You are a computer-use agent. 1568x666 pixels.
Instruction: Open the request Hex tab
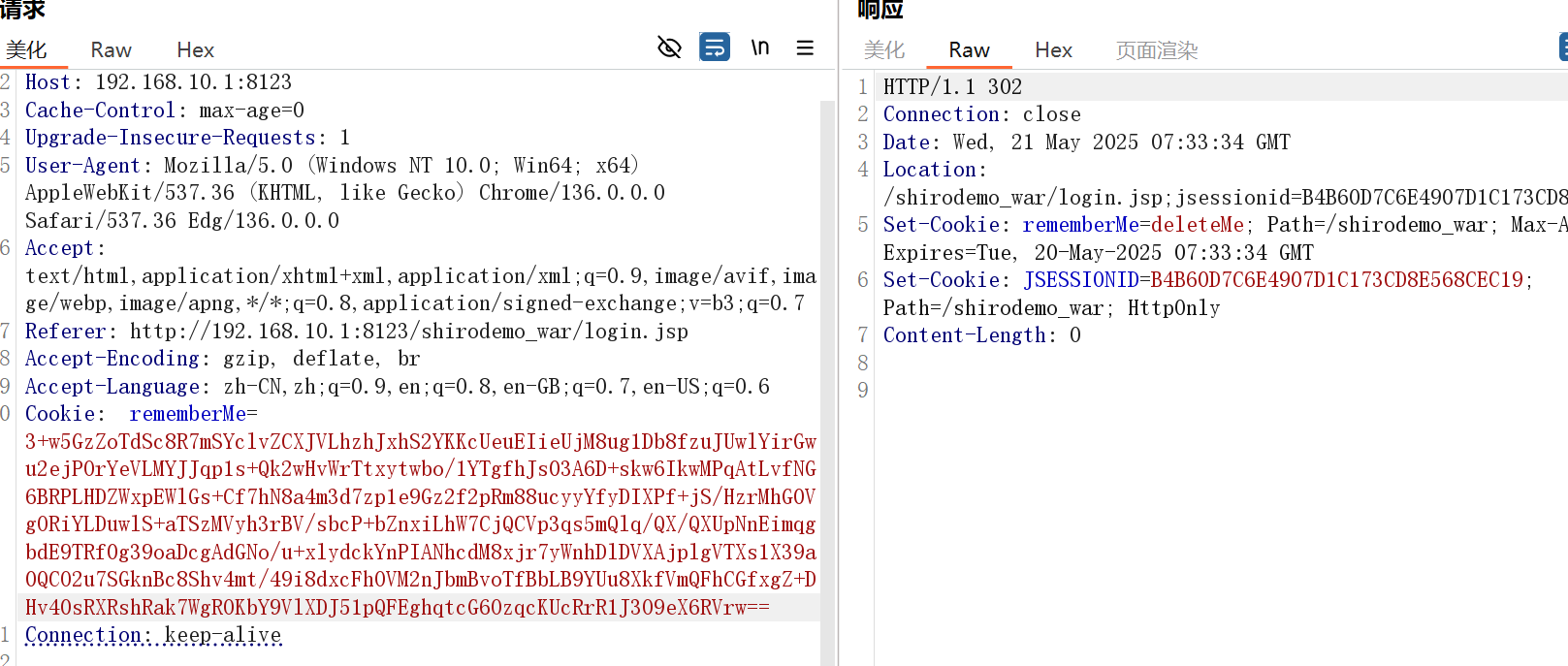195,50
